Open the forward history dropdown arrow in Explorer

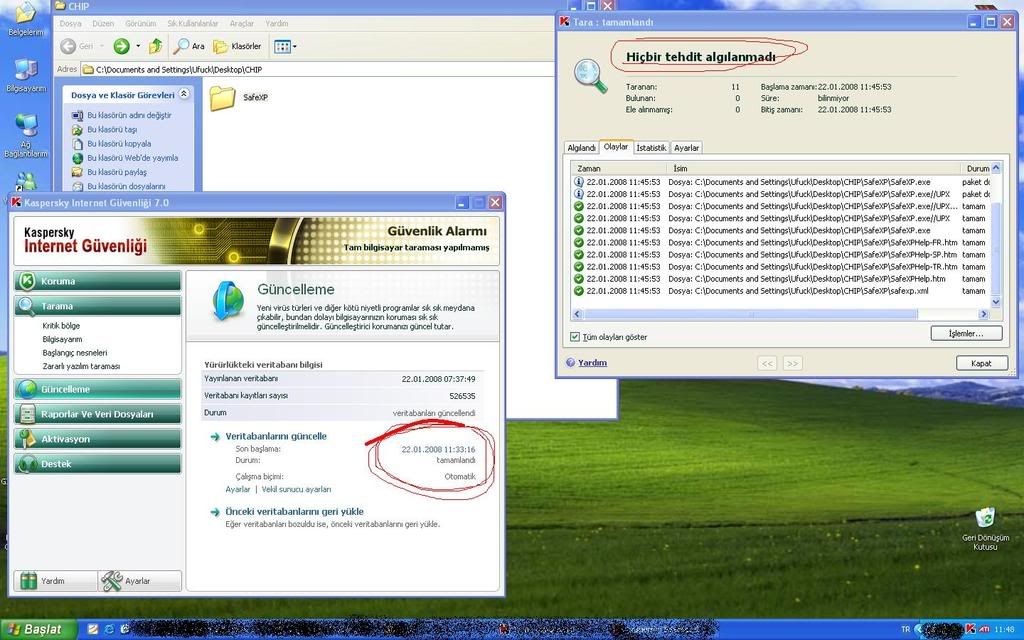[138, 46]
